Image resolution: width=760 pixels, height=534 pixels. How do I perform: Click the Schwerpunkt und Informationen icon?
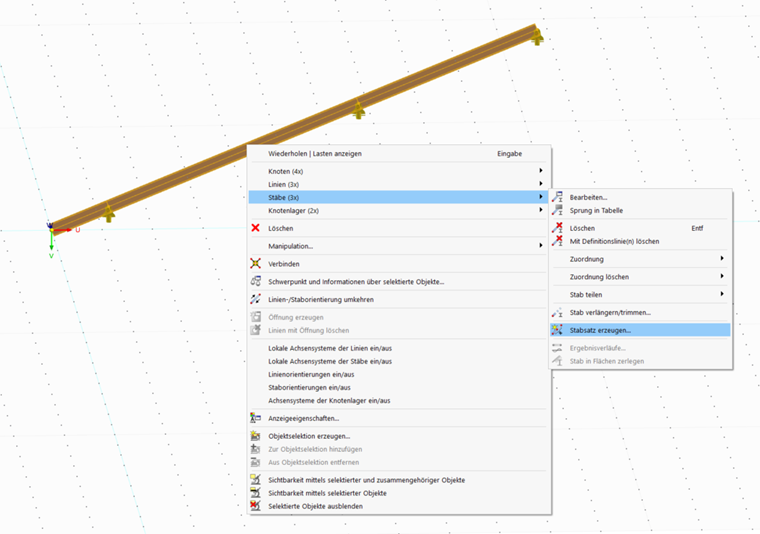255,282
